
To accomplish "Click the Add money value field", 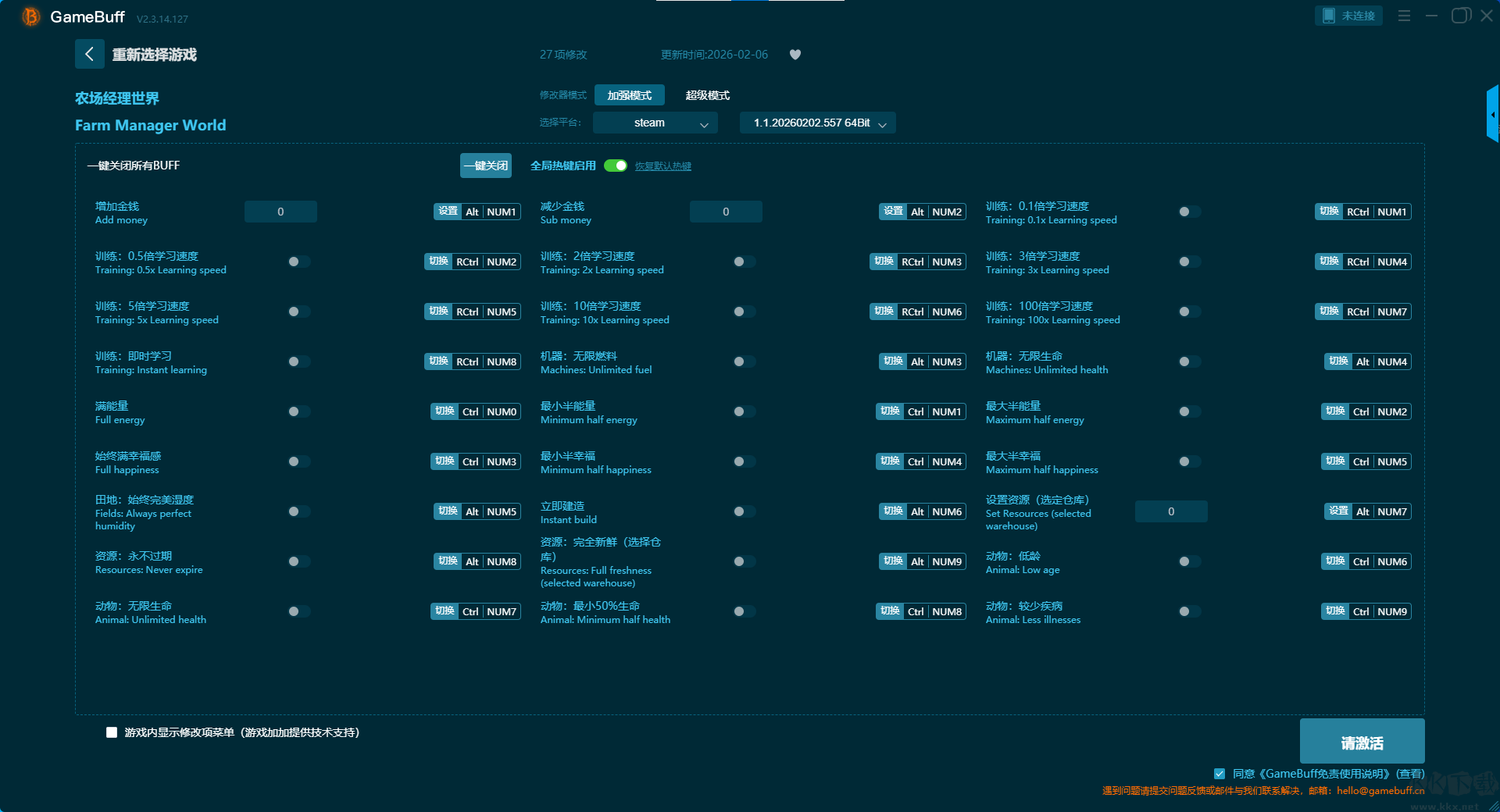I will 280,212.
